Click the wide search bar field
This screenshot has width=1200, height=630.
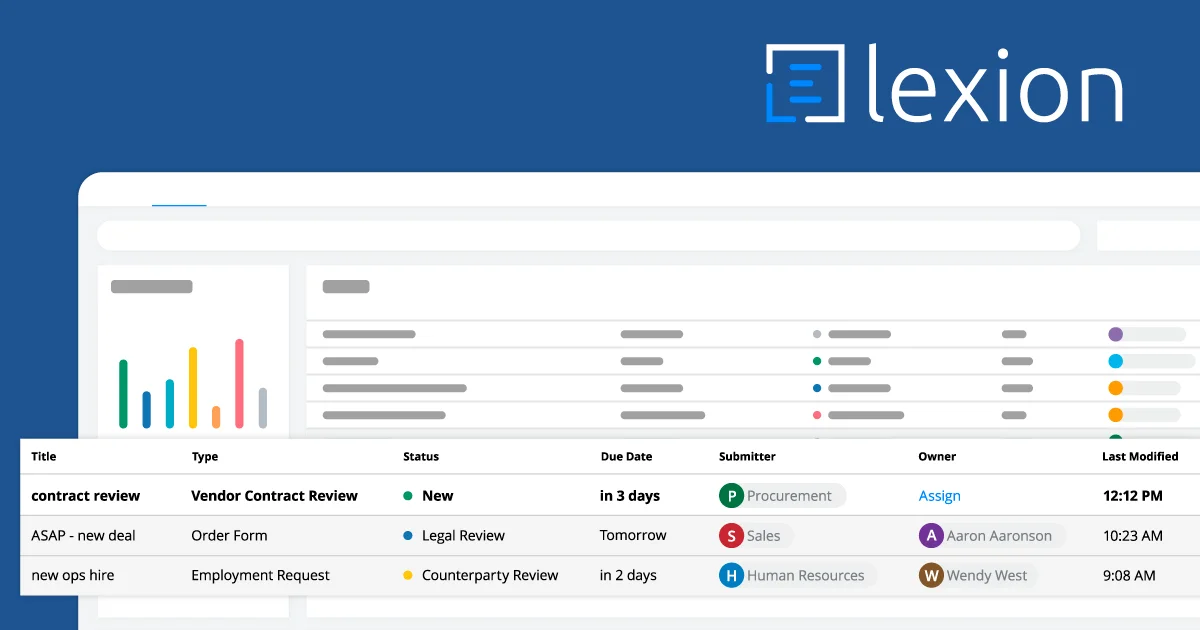pos(588,236)
